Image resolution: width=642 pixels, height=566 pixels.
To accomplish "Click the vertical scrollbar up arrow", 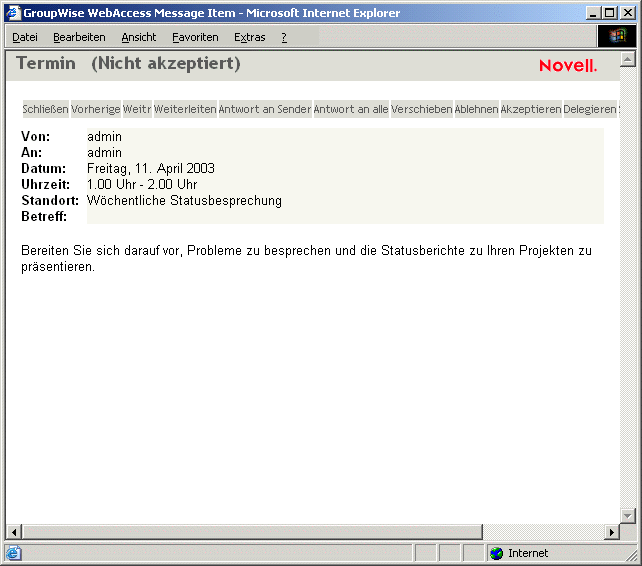I will pyautogui.click(x=628, y=60).
